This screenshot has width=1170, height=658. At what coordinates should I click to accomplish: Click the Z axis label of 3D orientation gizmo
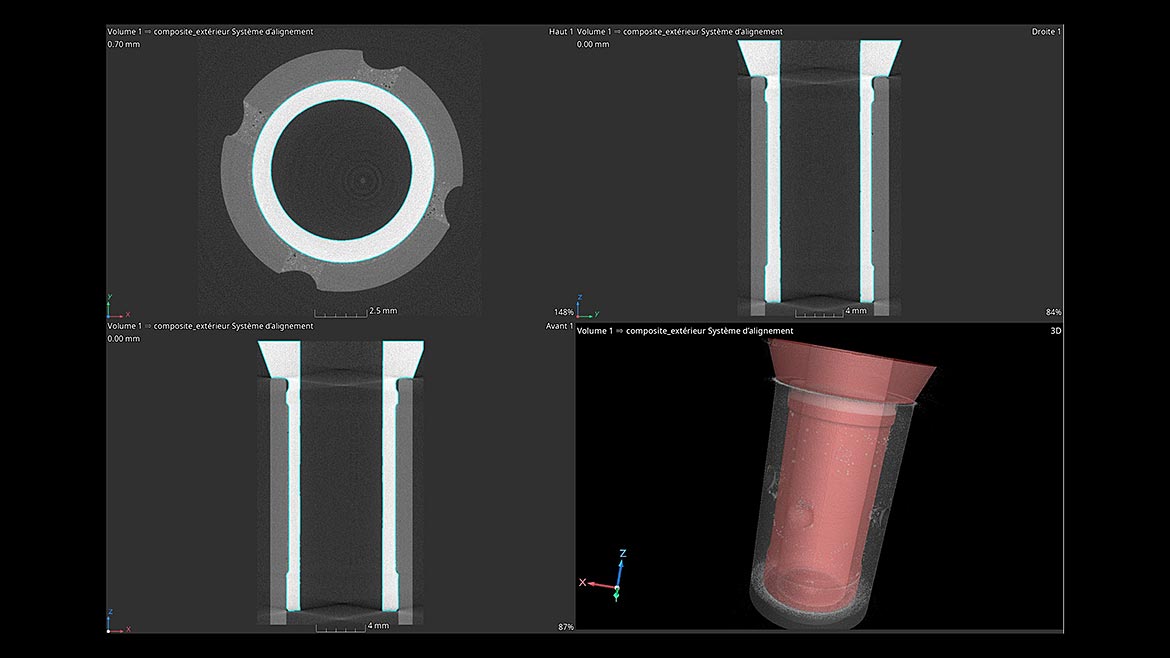tap(623, 554)
